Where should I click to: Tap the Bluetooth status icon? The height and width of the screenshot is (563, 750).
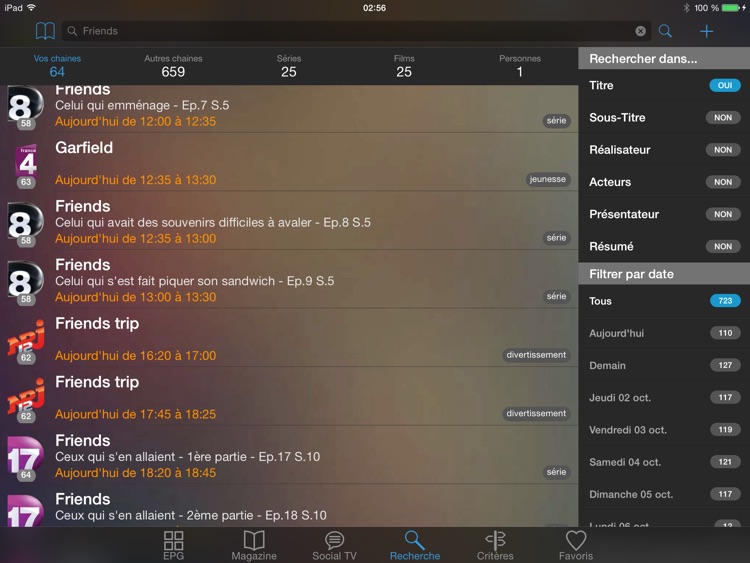(686, 8)
